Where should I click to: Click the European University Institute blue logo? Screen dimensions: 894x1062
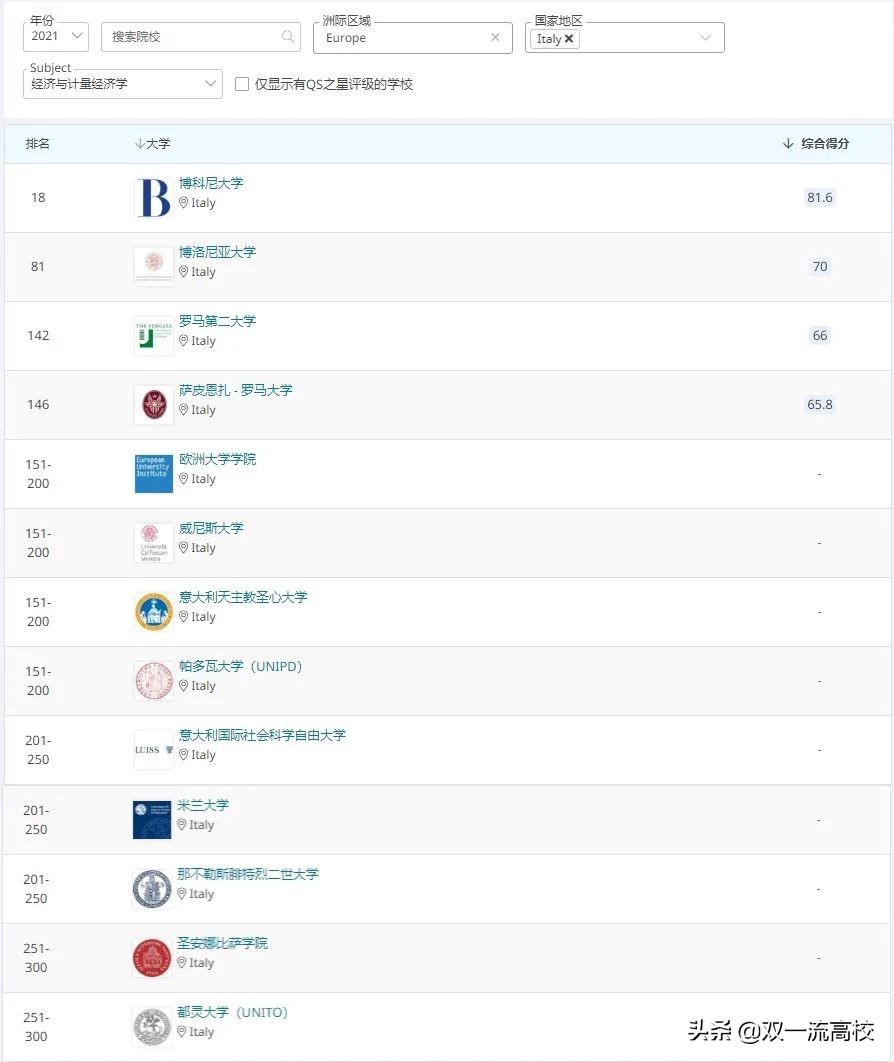[x=152, y=472]
